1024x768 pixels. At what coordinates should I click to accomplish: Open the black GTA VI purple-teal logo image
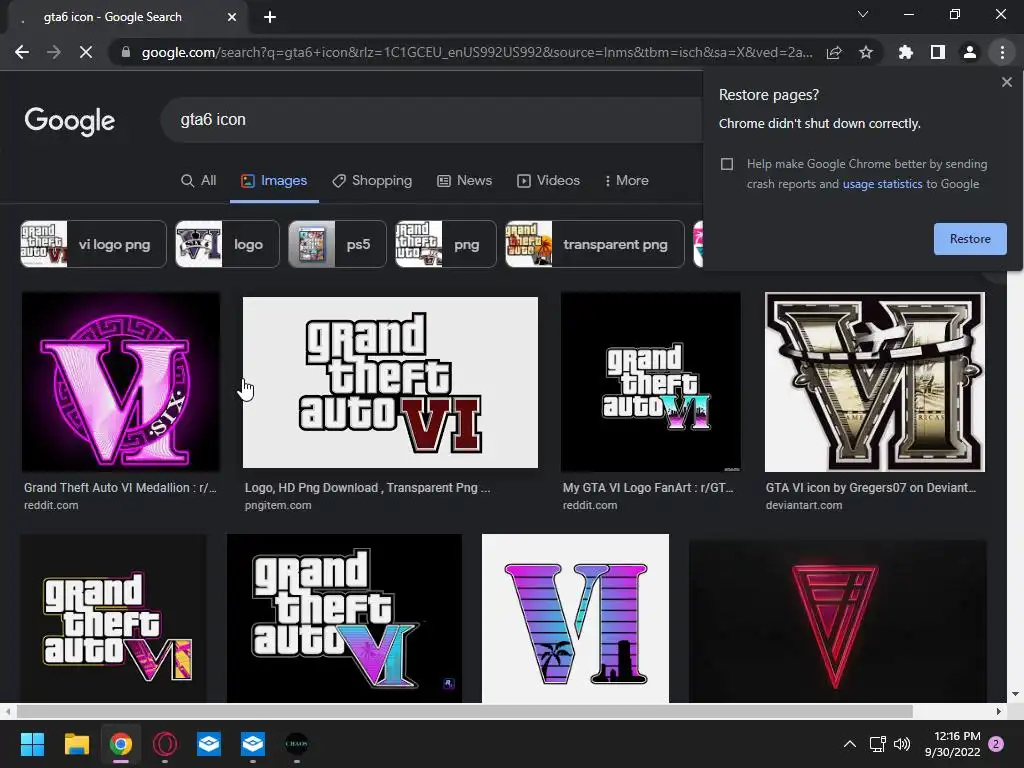click(344, 618)
